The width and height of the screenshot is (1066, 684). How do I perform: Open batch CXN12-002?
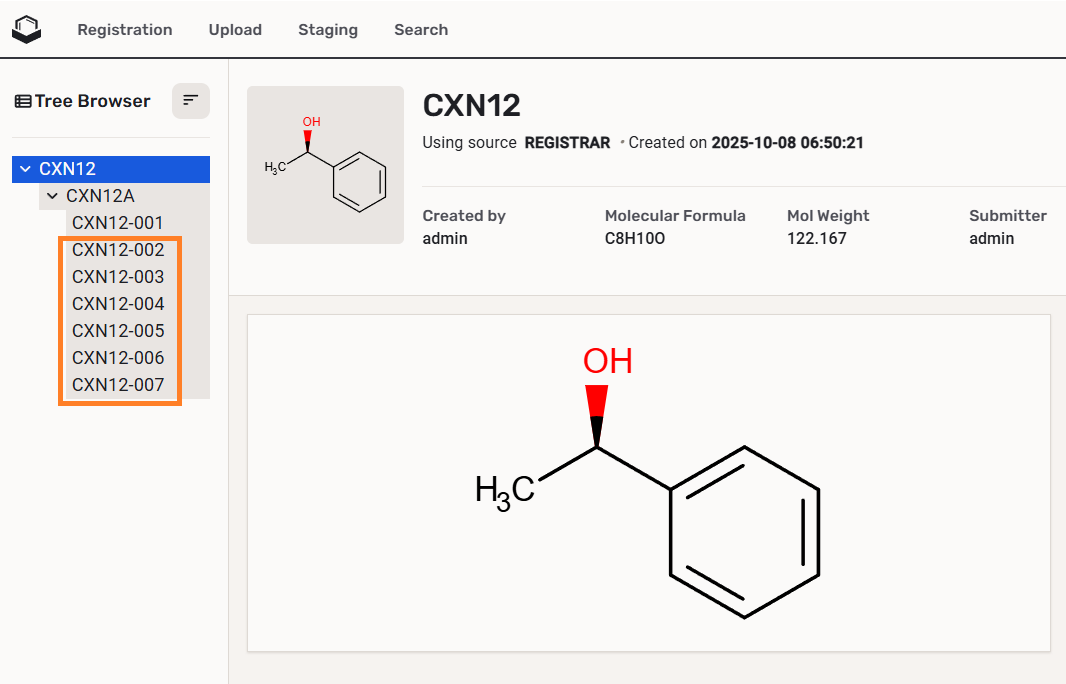coord(118,250)
